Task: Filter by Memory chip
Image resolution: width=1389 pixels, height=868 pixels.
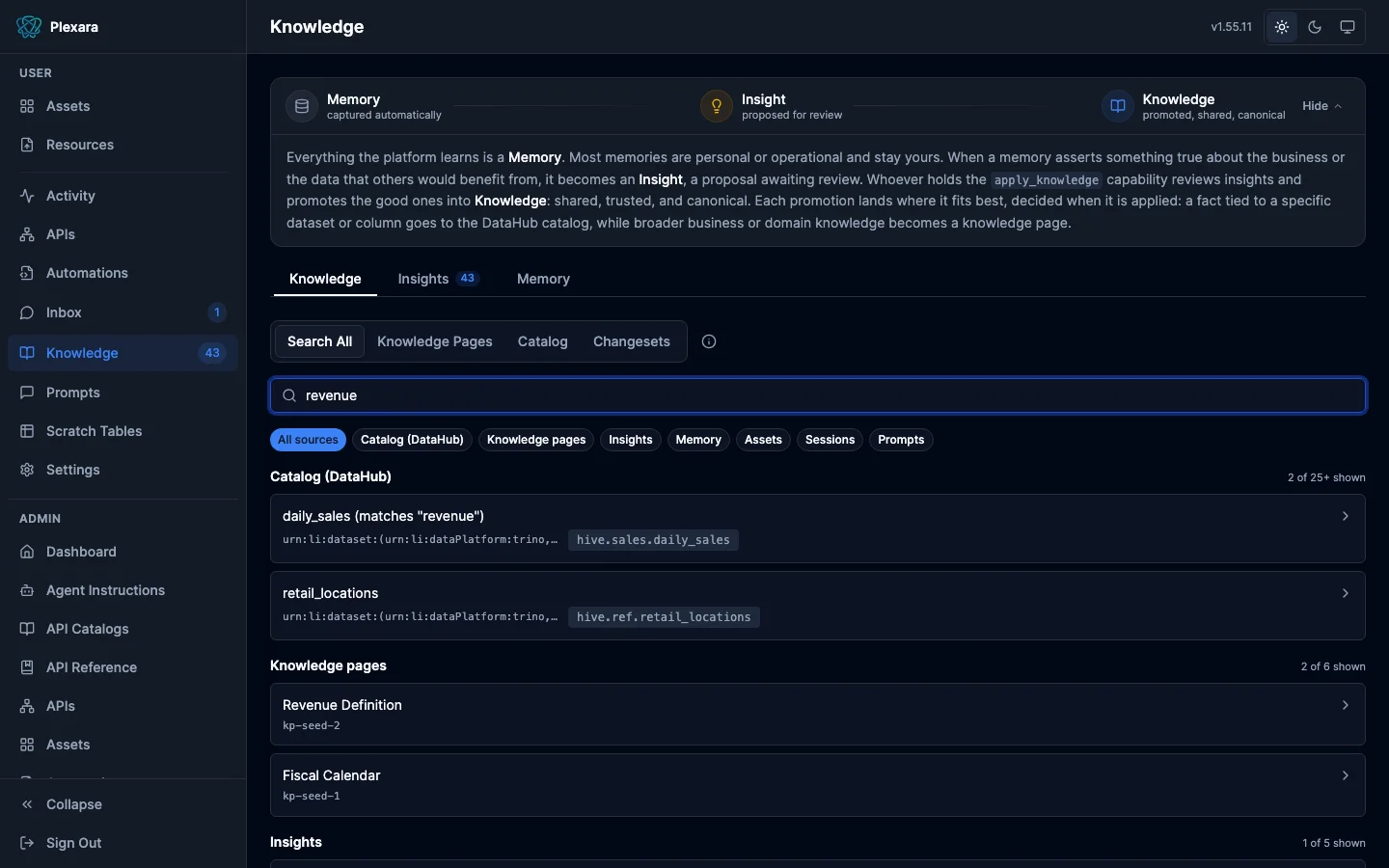Action: [x=698, y=440]
